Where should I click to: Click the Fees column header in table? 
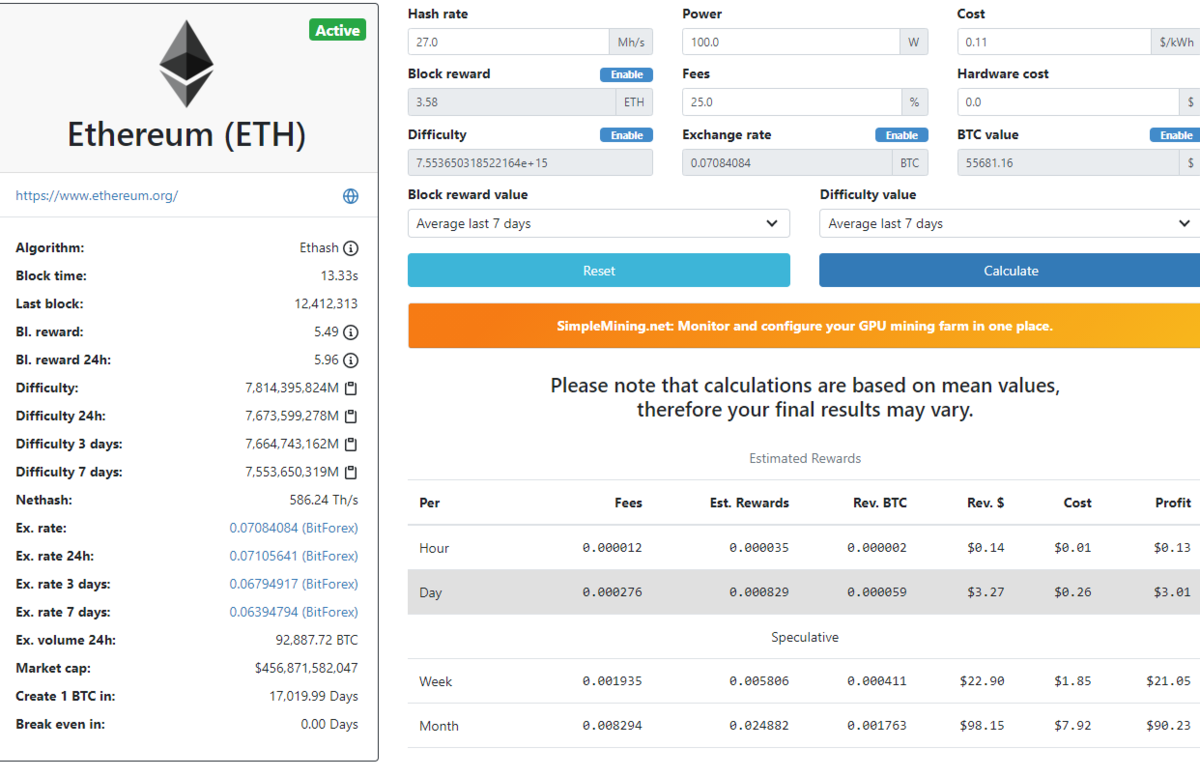coord(628,503)
